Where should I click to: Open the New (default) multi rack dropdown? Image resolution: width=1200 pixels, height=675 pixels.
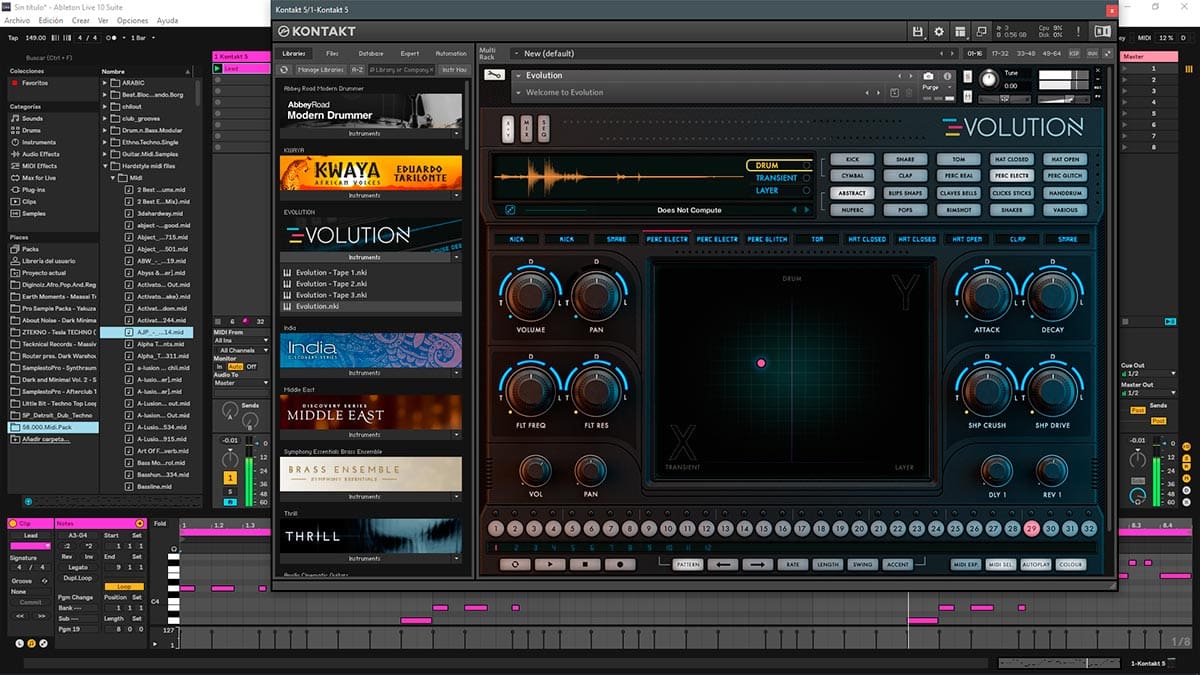tap(725, 53)
